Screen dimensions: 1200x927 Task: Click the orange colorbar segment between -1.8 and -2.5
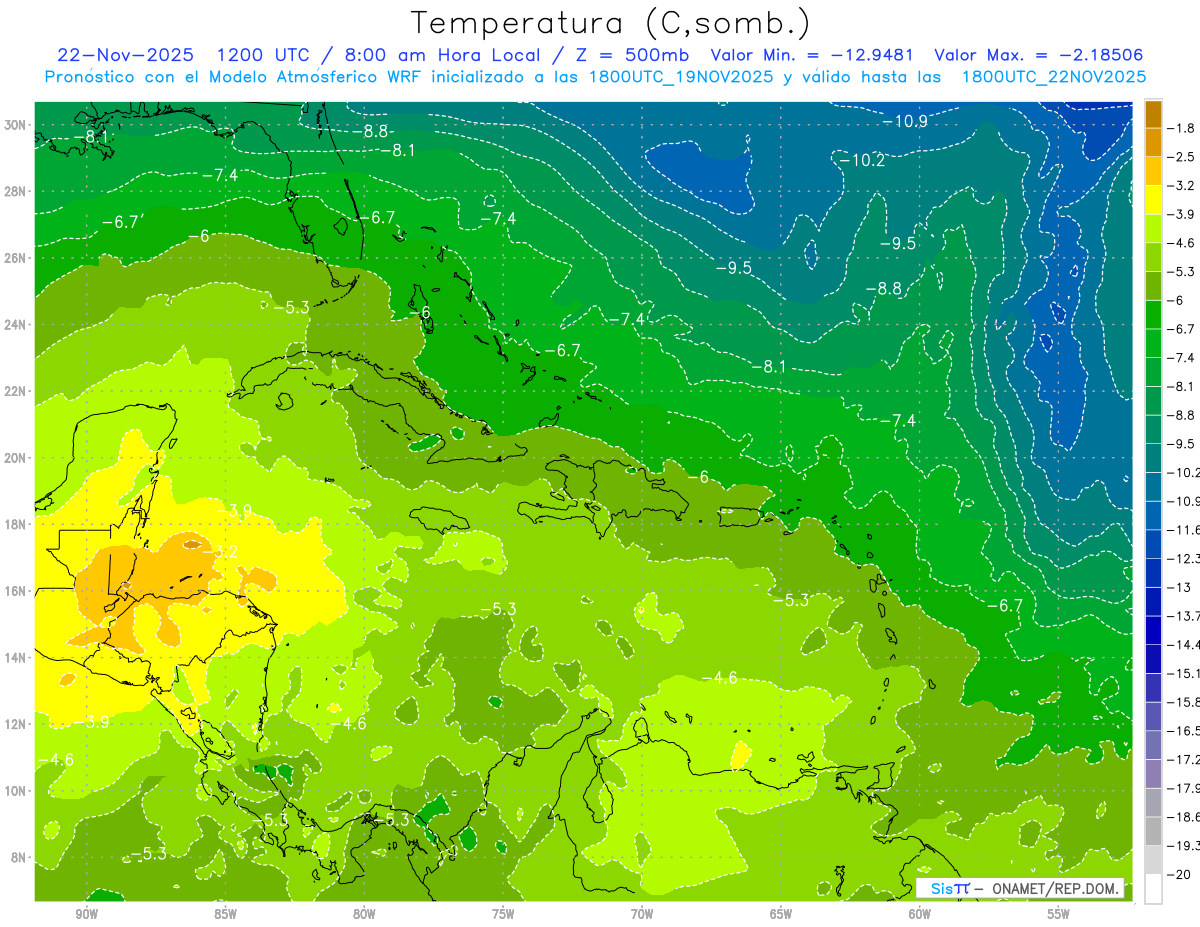1153,143
